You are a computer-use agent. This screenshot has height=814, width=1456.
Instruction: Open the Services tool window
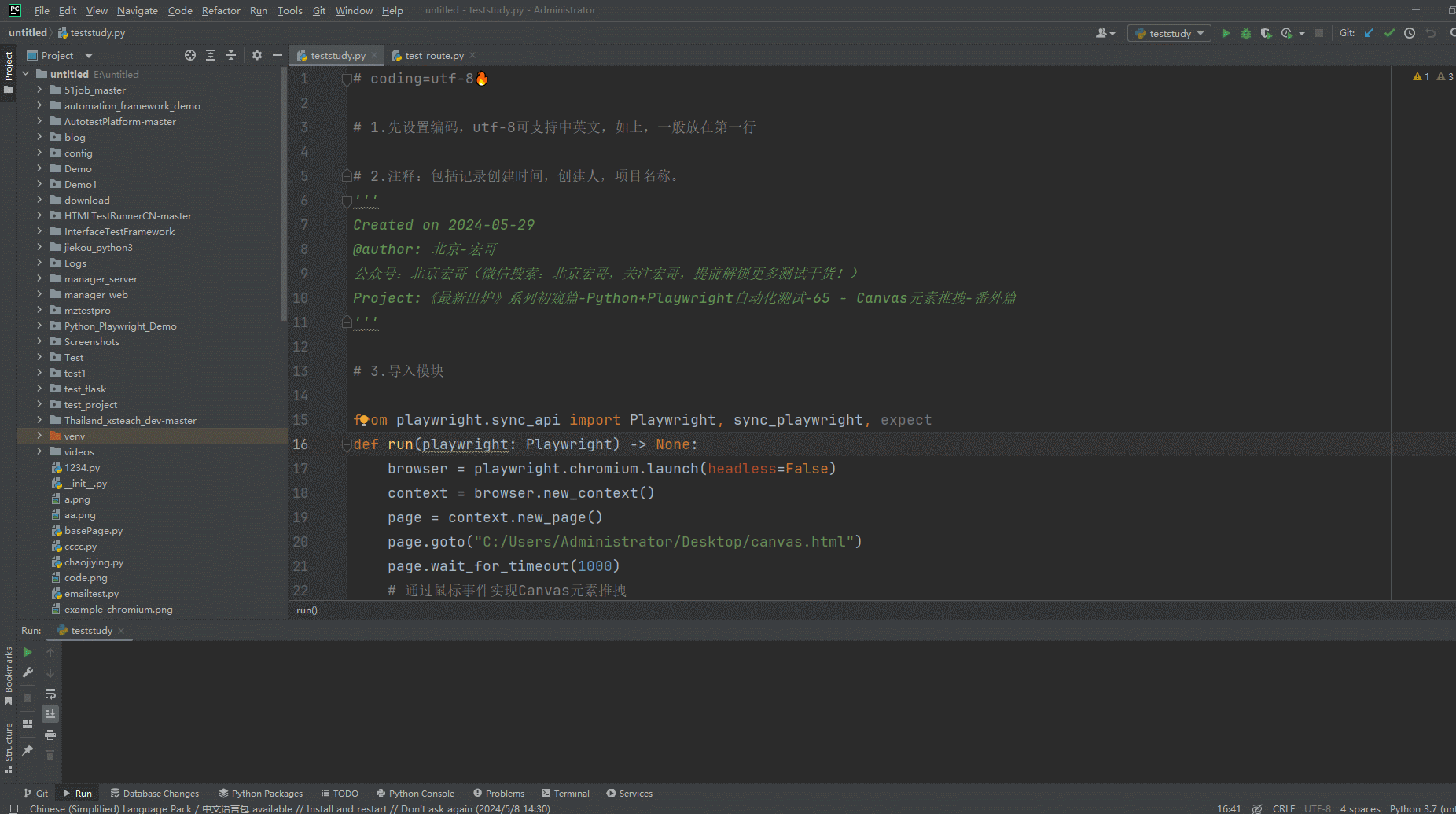click(x=629, y=794)
